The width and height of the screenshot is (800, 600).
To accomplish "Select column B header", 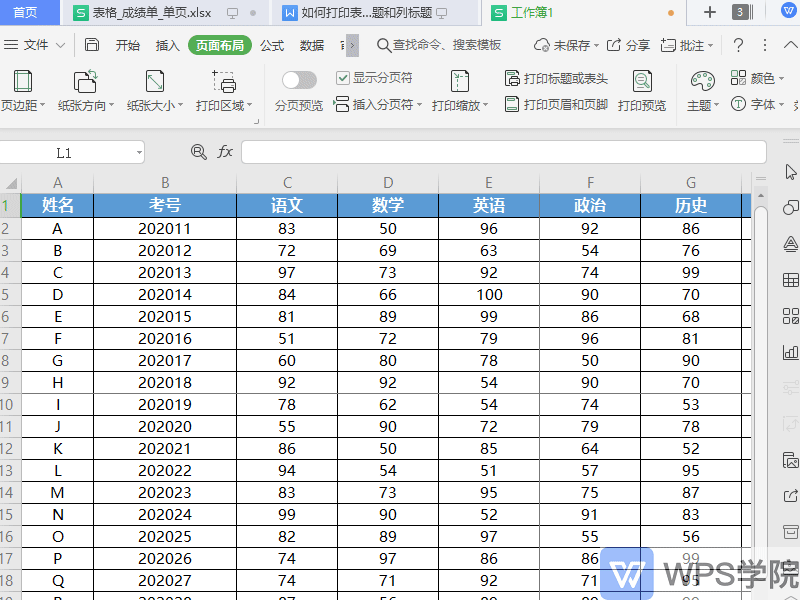I will click(165, 183).
